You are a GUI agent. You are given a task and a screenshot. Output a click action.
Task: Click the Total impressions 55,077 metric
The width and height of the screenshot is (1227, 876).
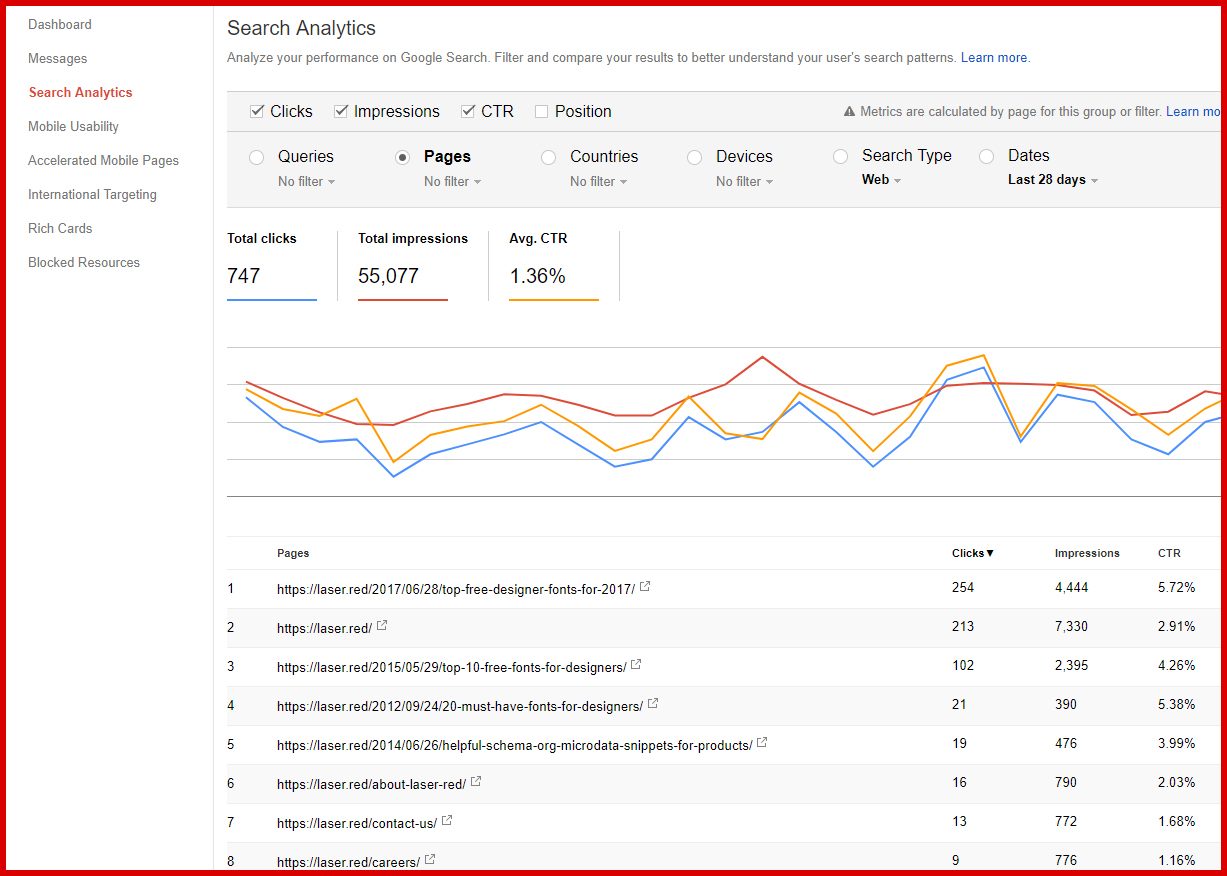pyautogui.click(x=413, y=264)
